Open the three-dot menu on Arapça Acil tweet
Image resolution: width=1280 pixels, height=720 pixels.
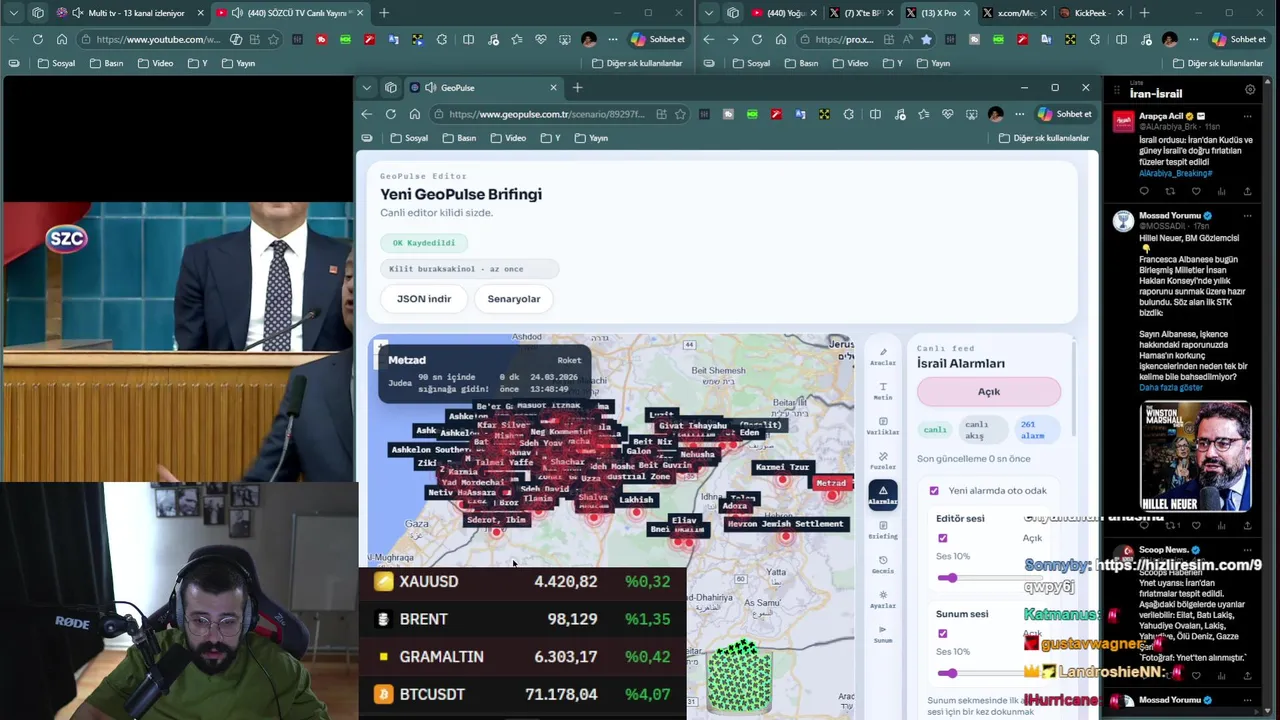tap(1247, 116)
